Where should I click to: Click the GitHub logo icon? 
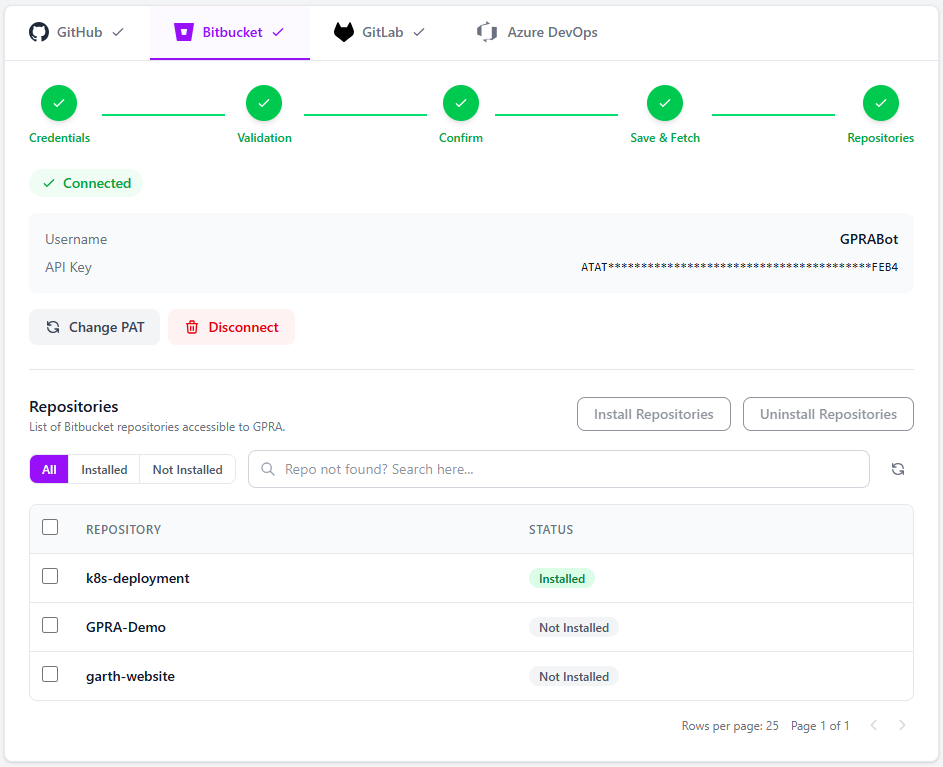pos(38,31)
